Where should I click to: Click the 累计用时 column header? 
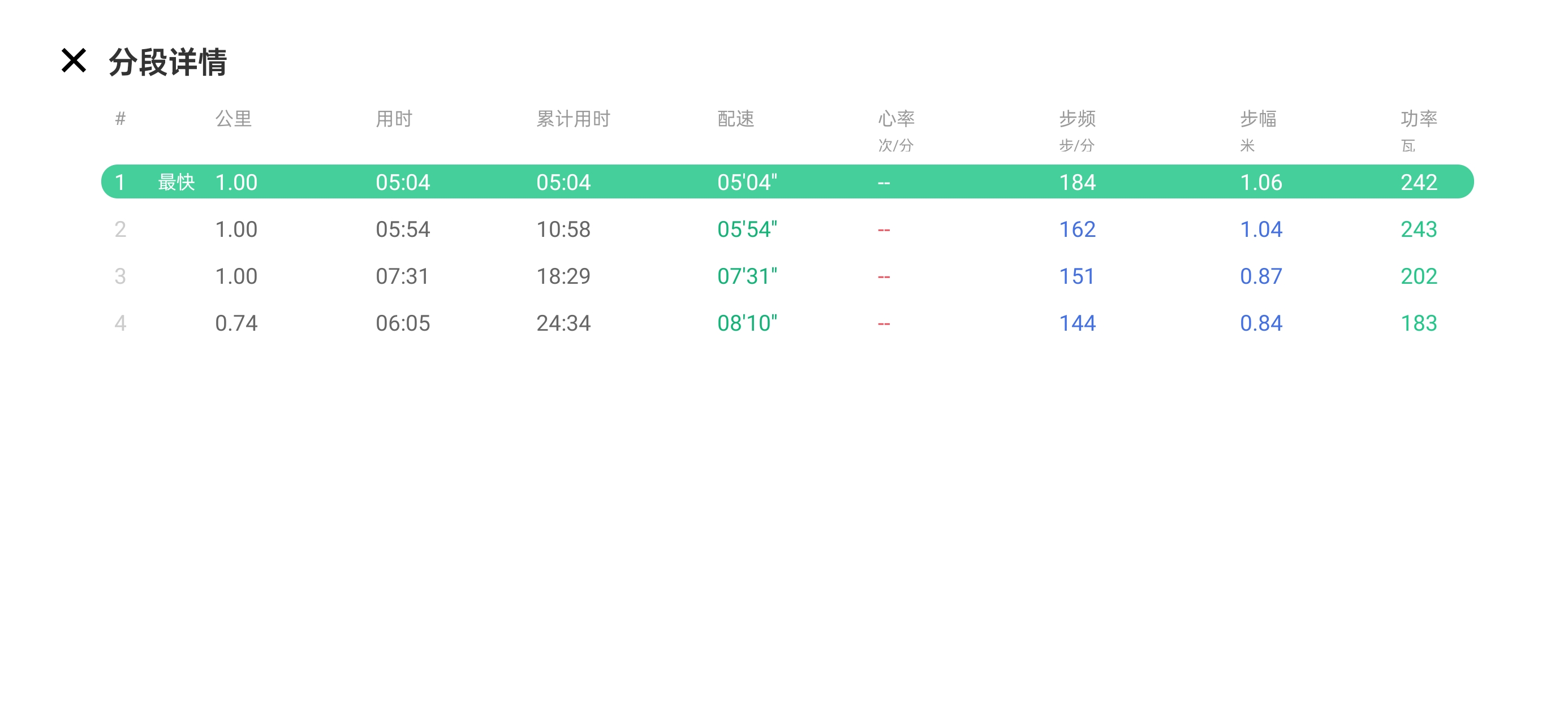coord(573,119)
